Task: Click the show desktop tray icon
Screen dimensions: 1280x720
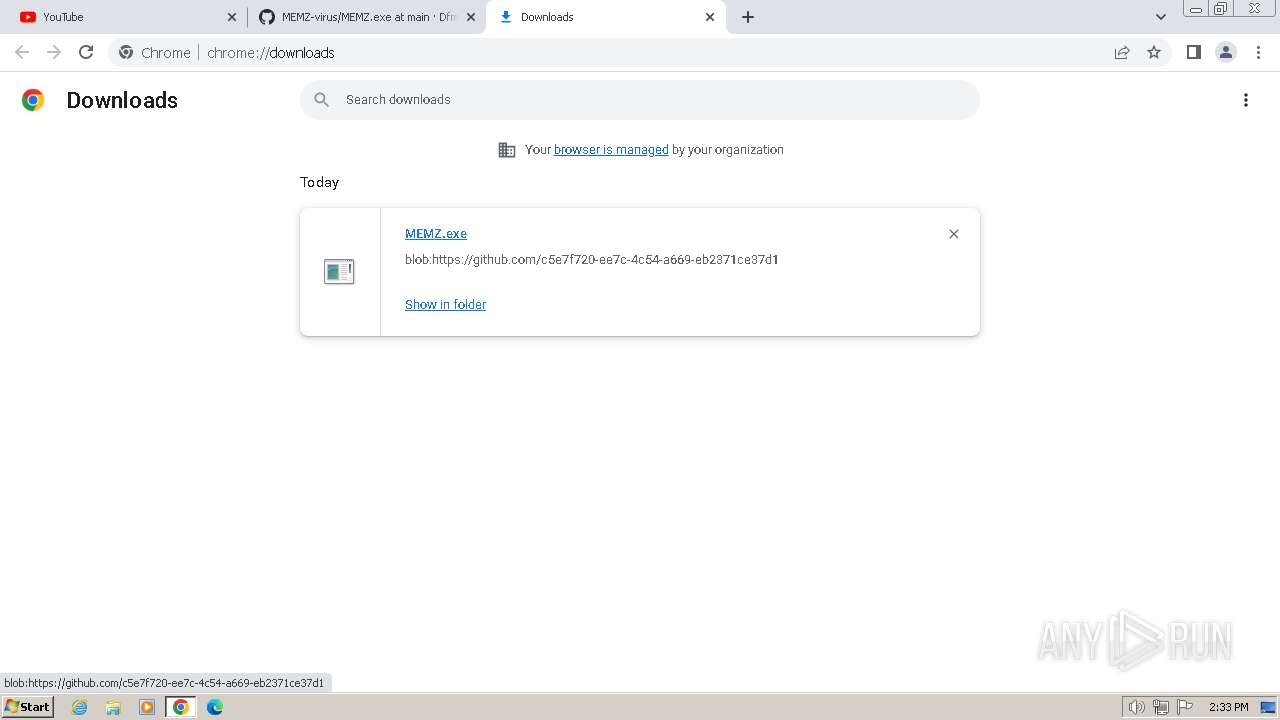Action: (1268, 707)
